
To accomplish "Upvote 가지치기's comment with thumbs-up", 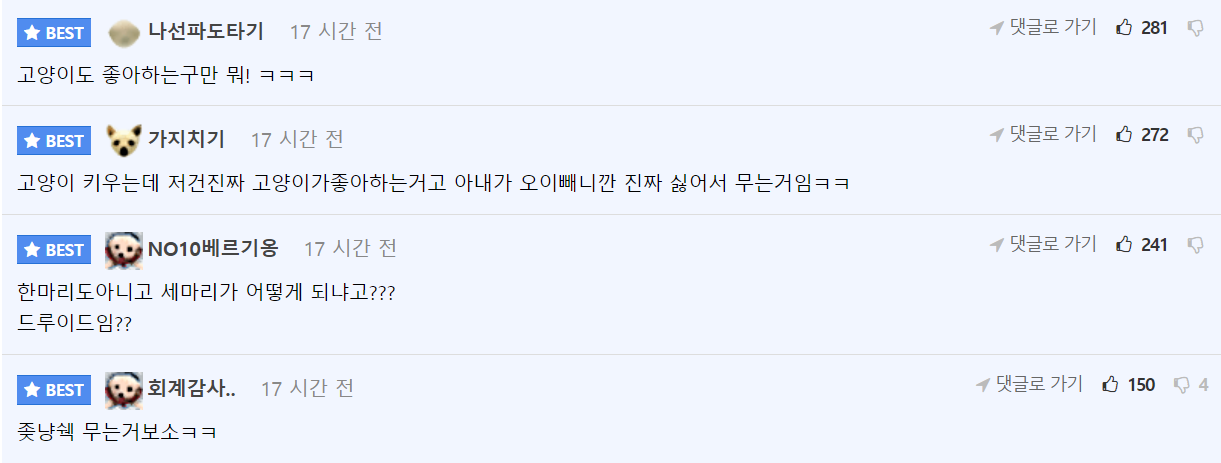I will [x=1124, y=135].
